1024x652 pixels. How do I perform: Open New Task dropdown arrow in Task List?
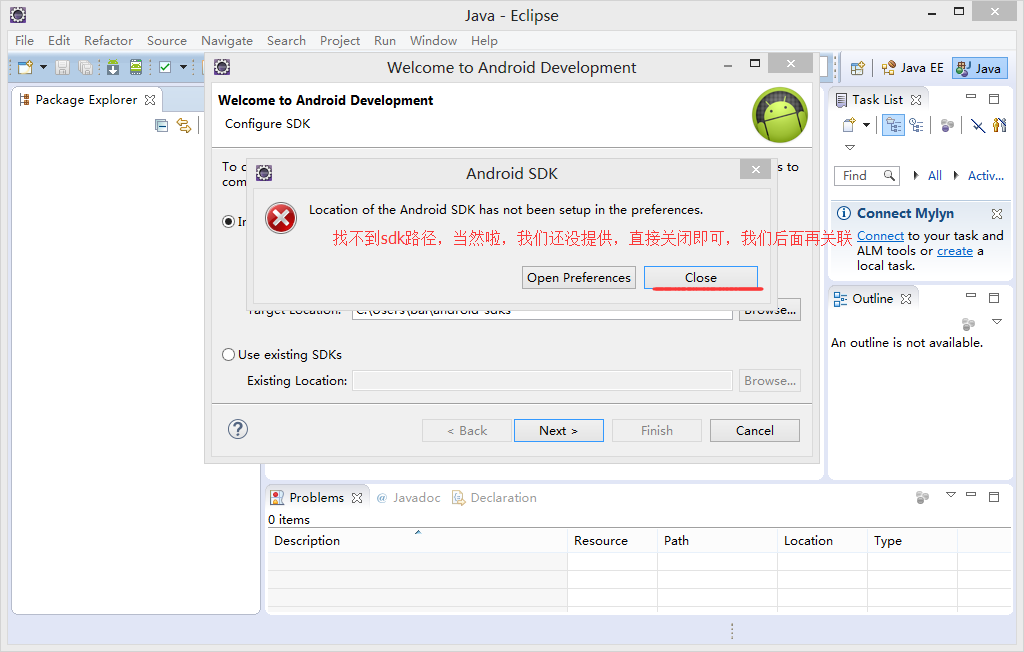pos(866,125)
